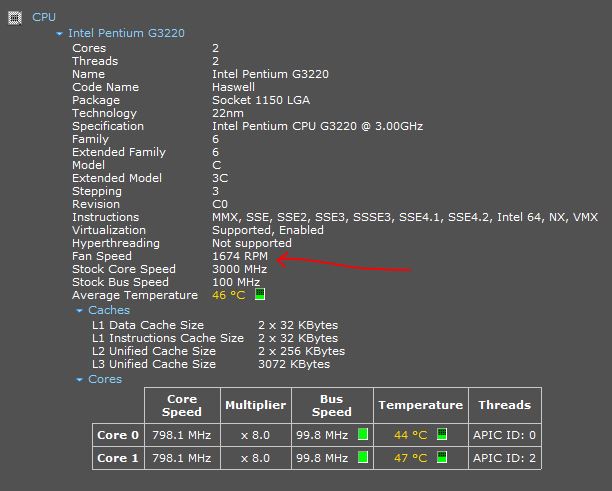Click the Stepping label
The image size is (612, 491).
pos(97,191)
